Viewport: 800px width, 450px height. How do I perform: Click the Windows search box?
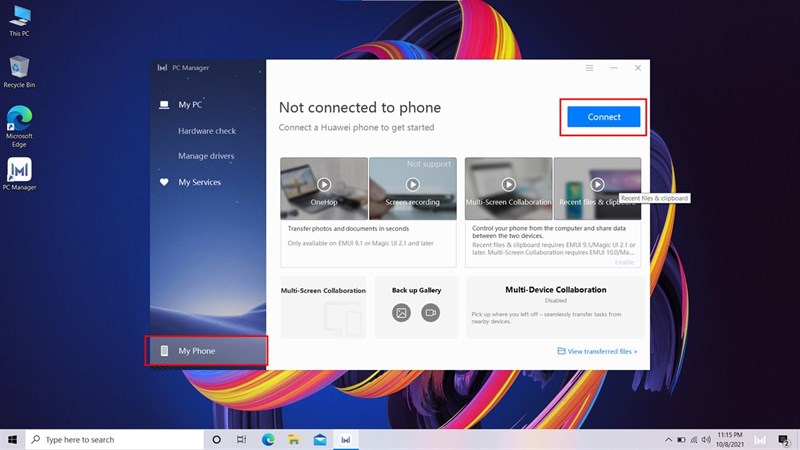(116, 439)
